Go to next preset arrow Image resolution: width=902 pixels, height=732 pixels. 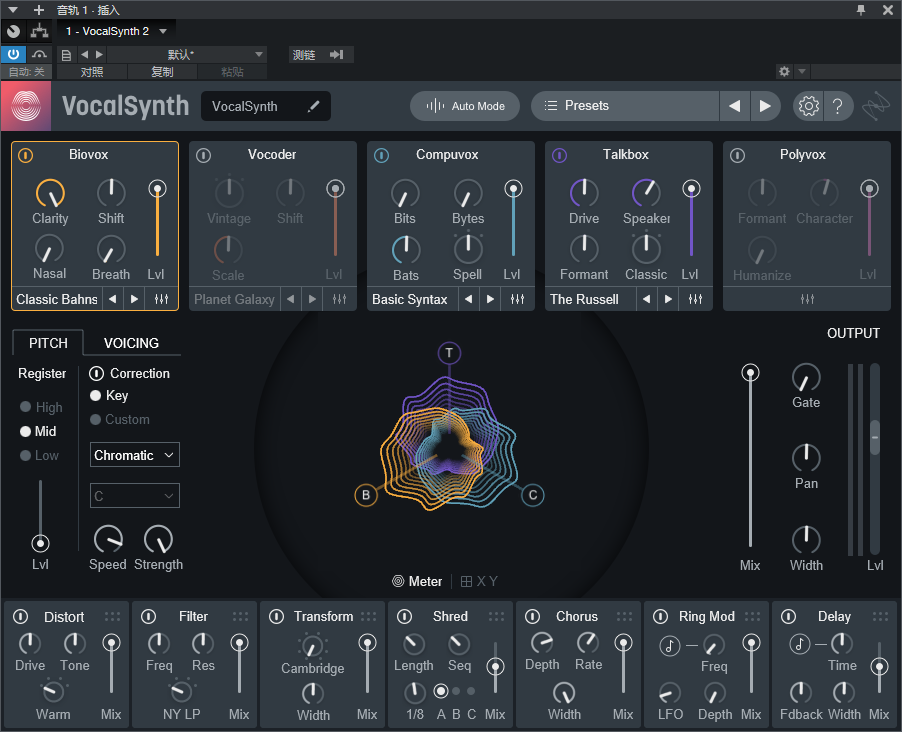(x=765, y=106)
